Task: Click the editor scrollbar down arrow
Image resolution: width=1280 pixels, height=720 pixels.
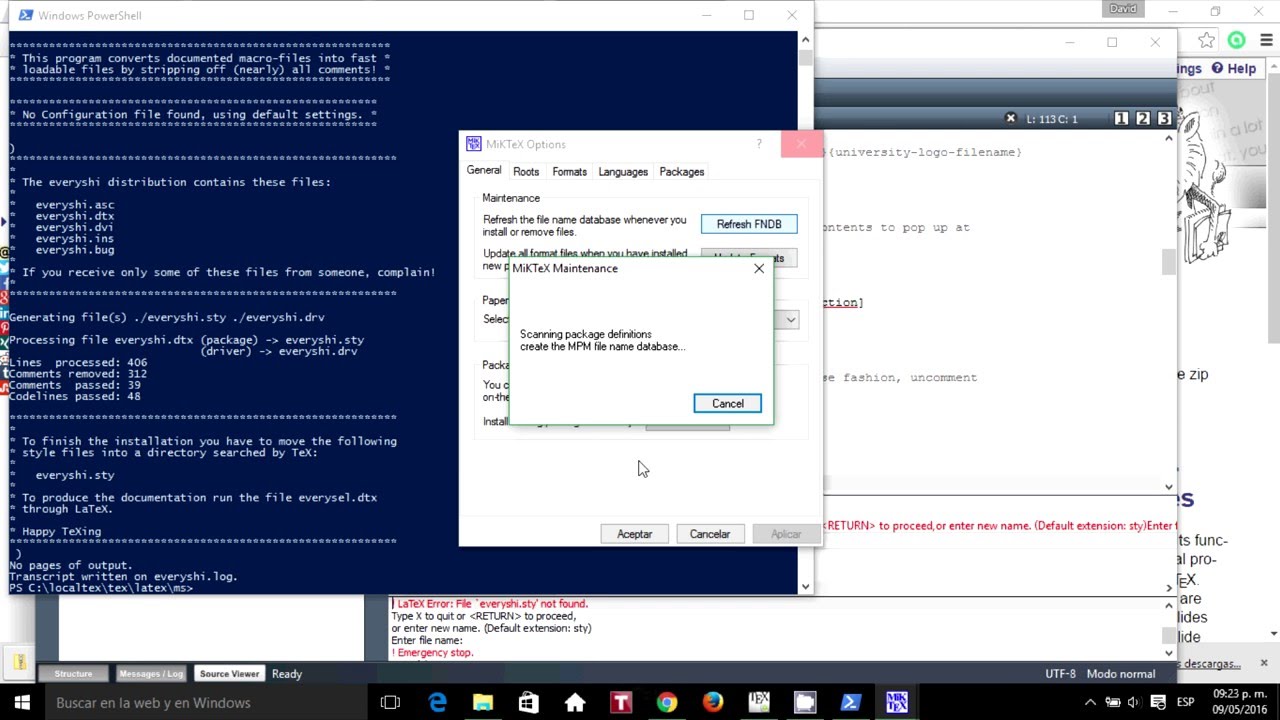Action: tap(1169, 487)
